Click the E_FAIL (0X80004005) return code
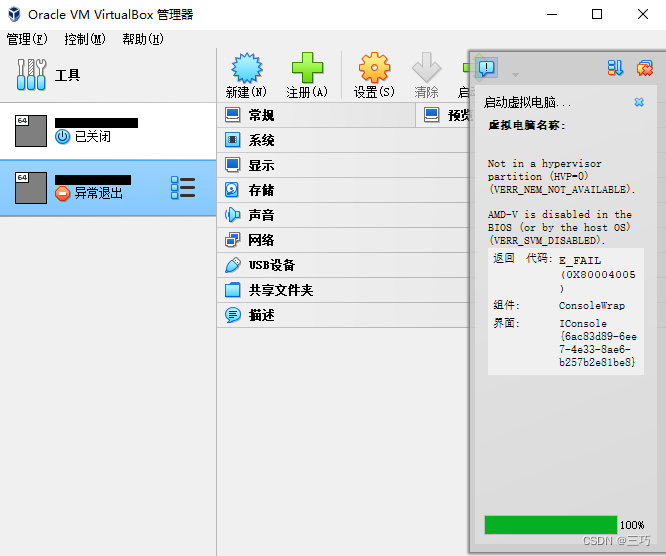This screenshot has width=666, height=556. 597,274
